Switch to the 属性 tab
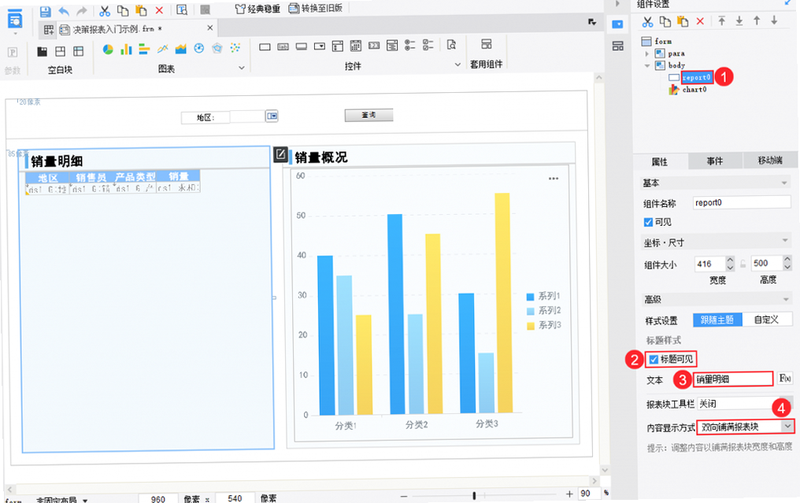Viewport: 800px width, 503px height. [660, 162]
